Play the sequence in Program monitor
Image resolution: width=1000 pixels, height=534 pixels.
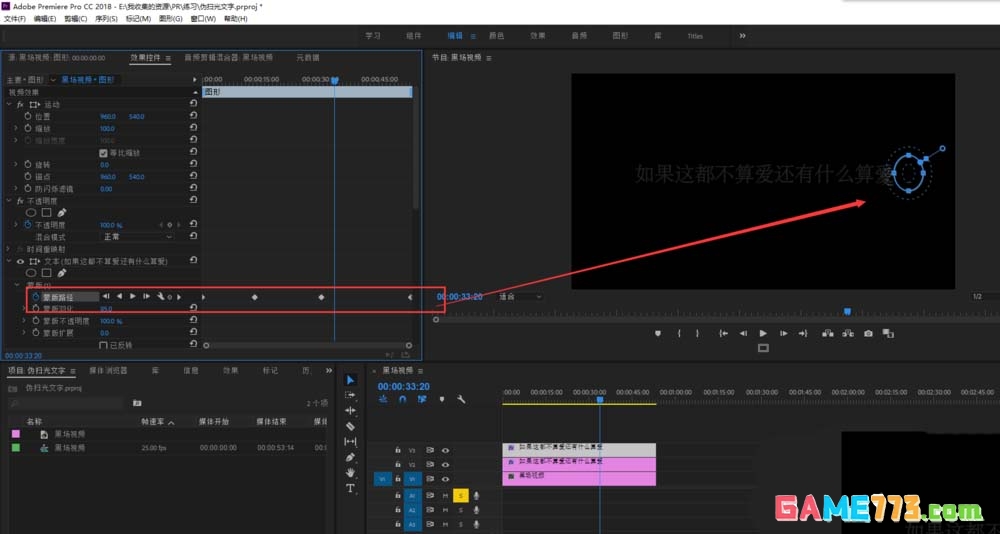click(763, 333)
